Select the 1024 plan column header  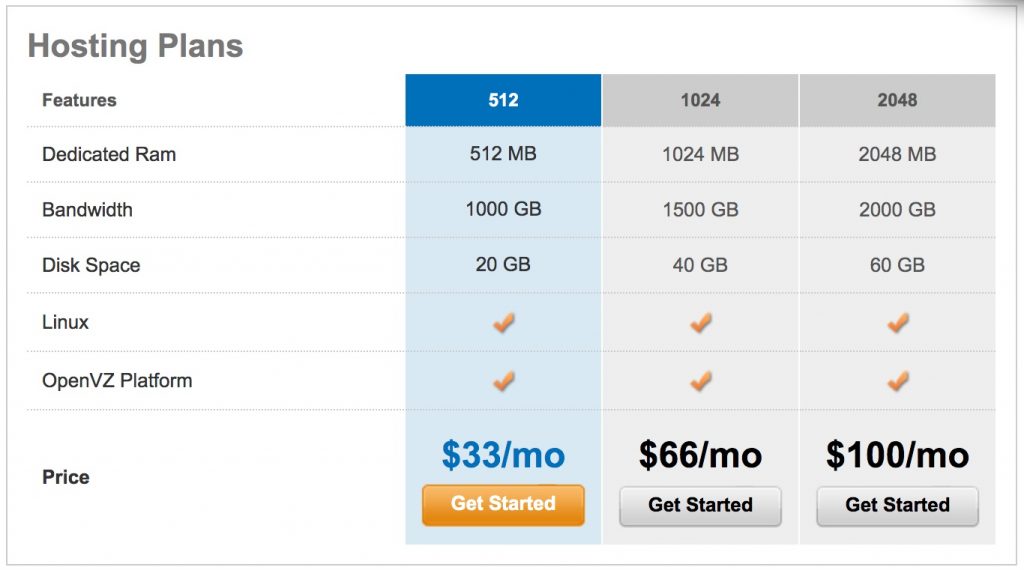coord(700,100)
